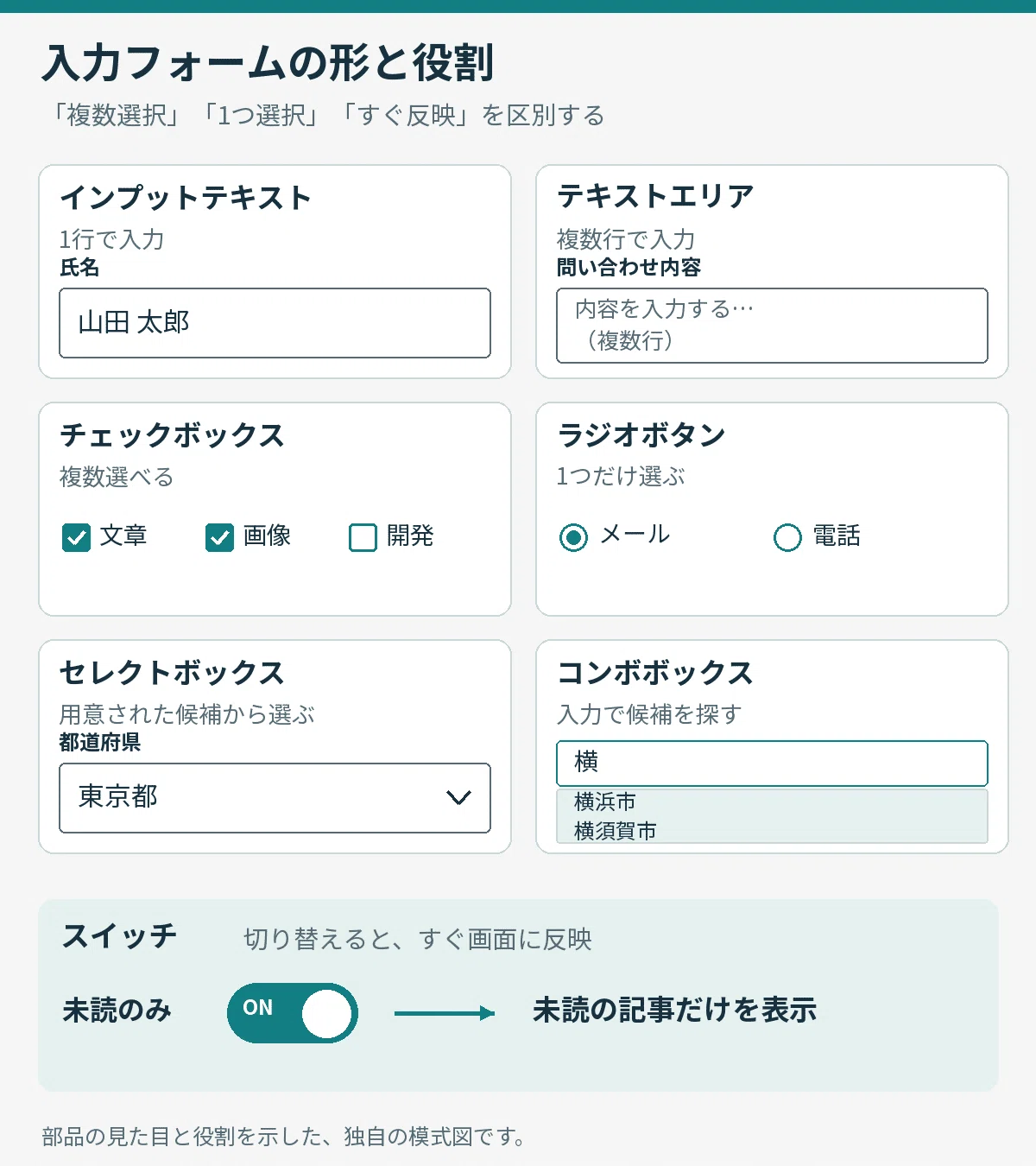
Task: Click the 問い合わせ内容 text area
Action: (x=772, y=326)
